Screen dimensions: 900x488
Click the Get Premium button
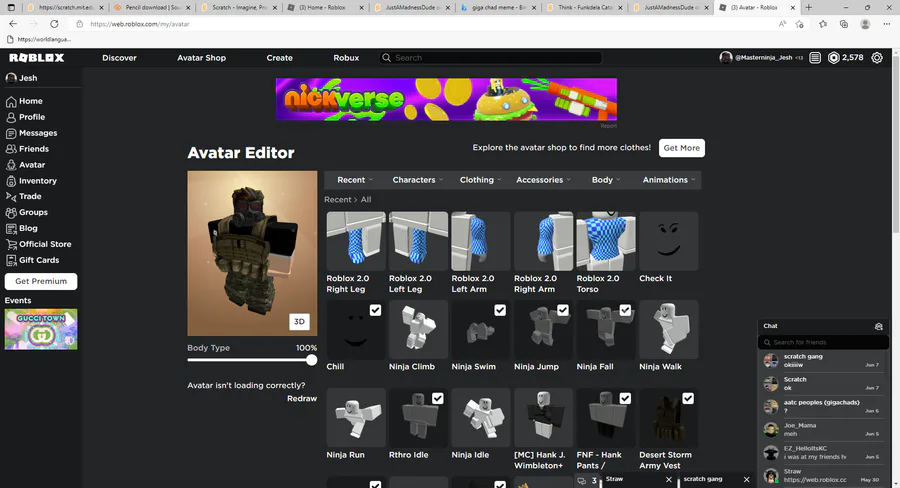[41, 281]
